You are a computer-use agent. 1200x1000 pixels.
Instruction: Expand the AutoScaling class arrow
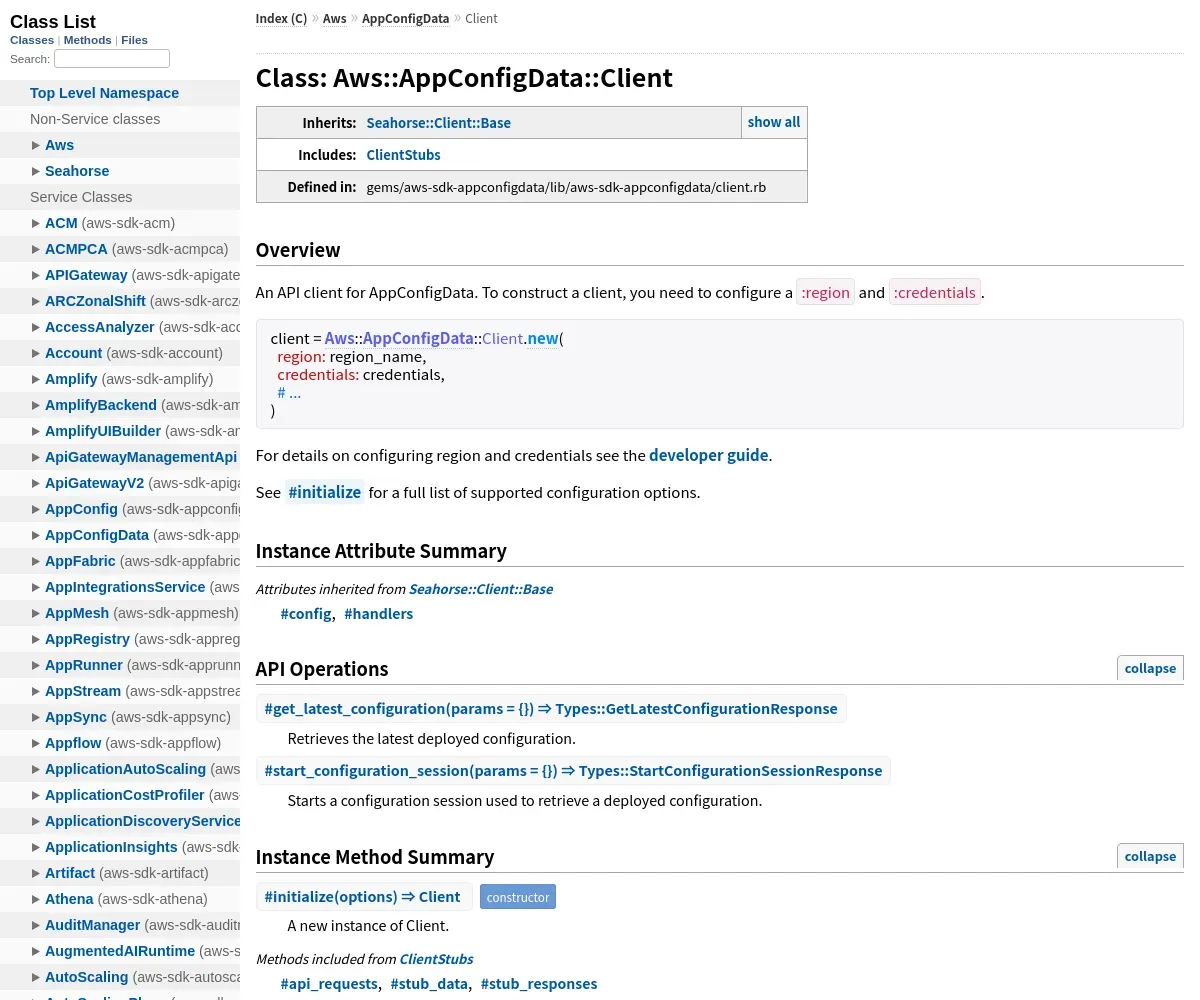[36, 977]
